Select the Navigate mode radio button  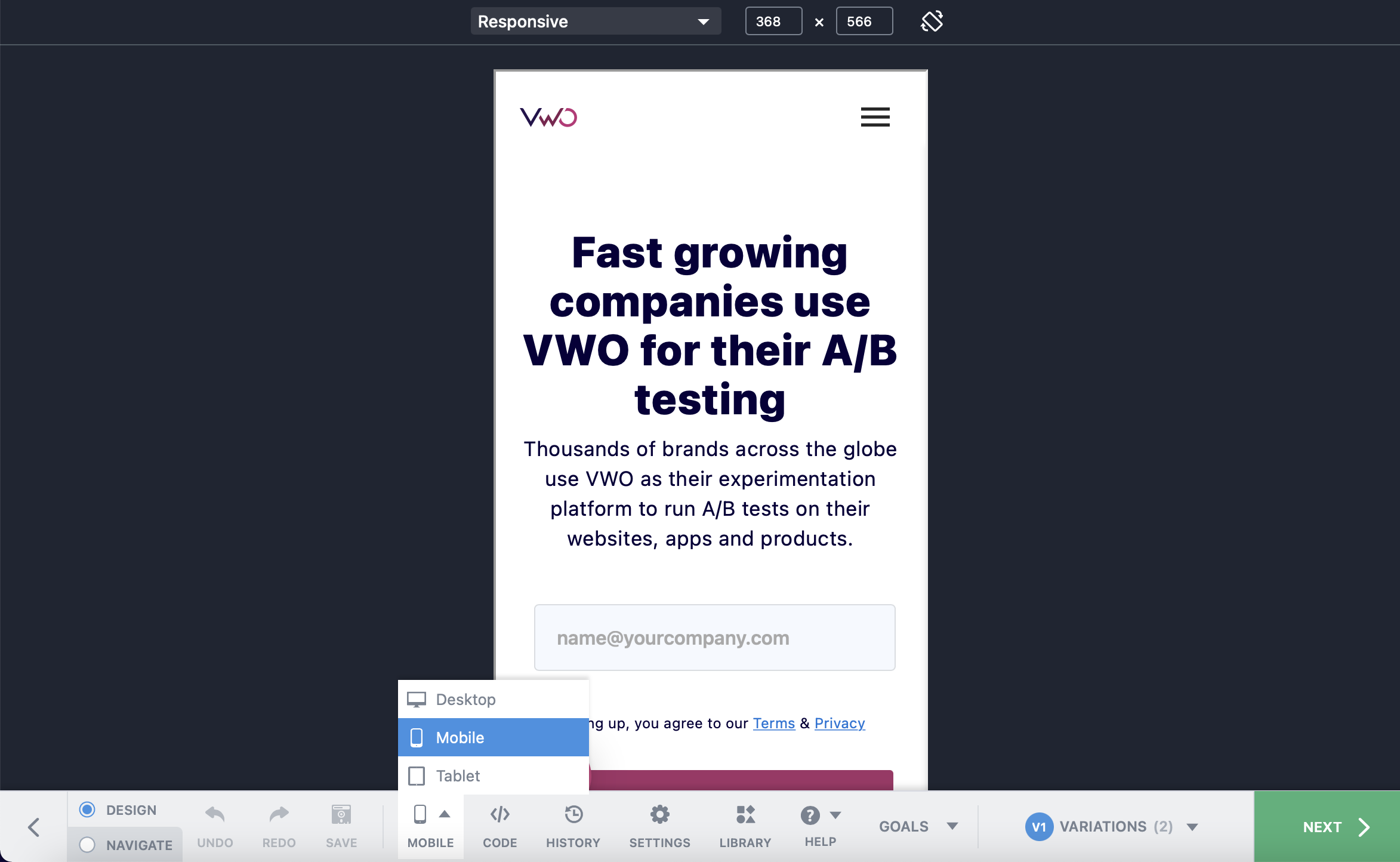tap(87, 845)
